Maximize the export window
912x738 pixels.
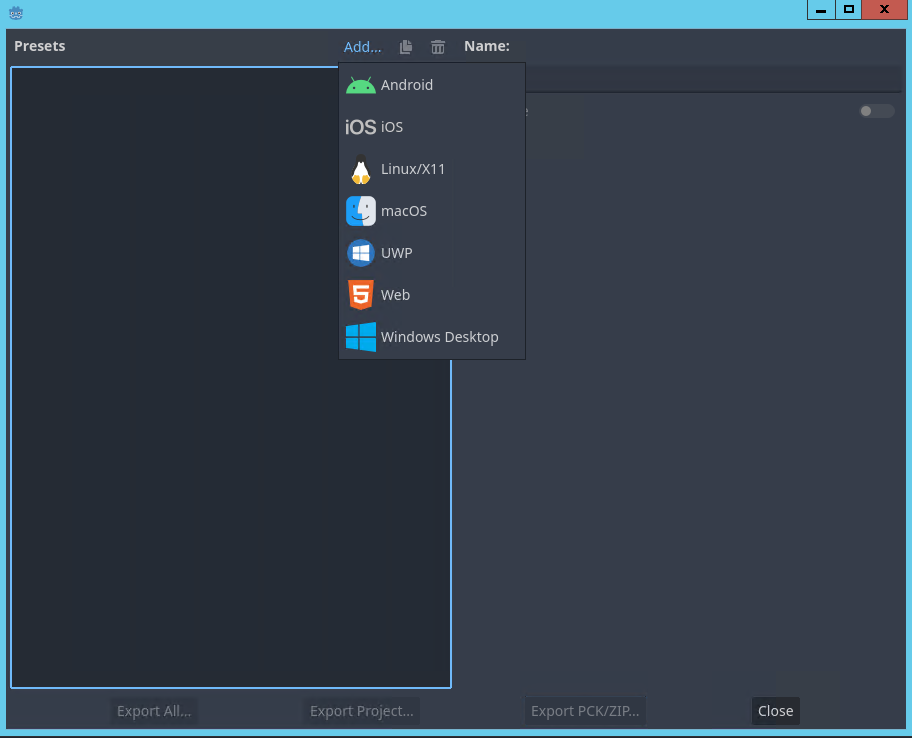(849, 10)
